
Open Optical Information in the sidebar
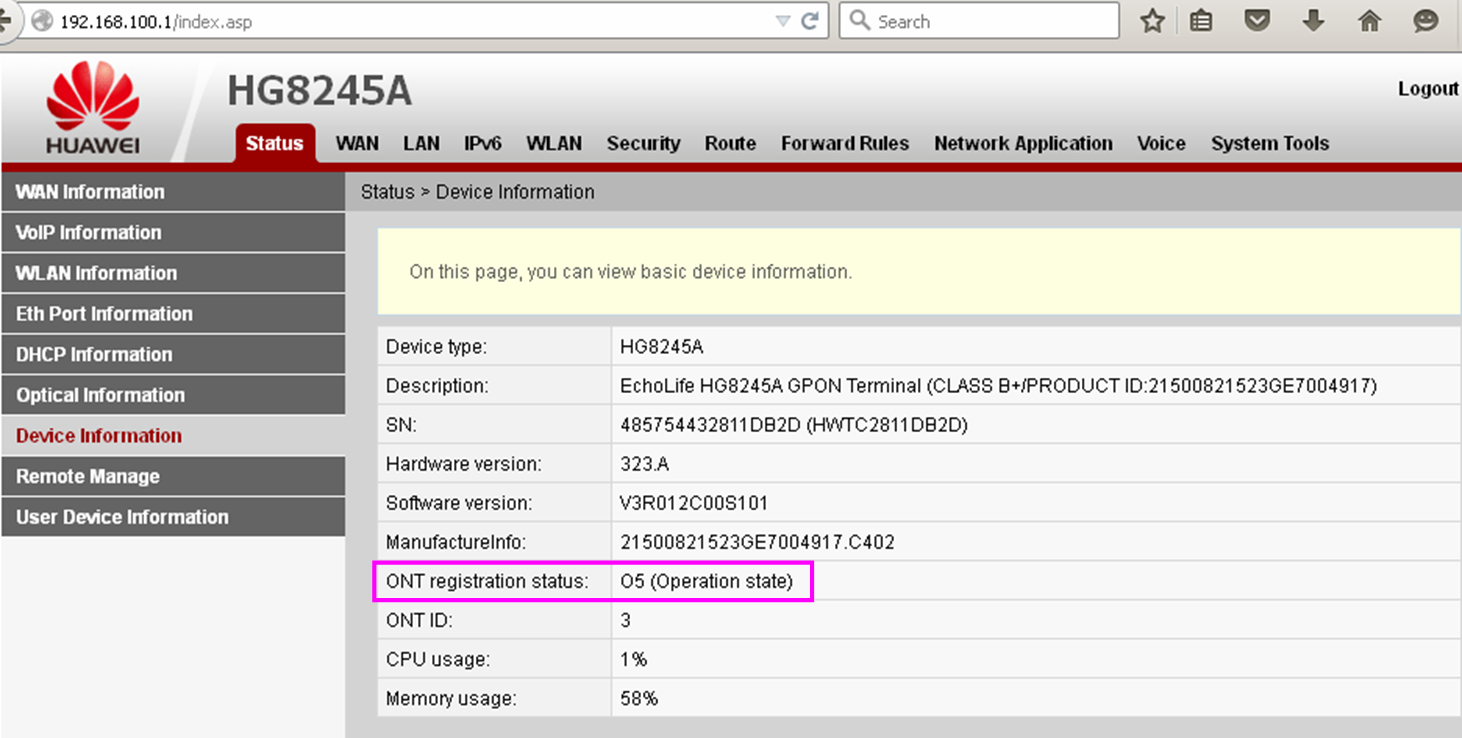tap(100, 395)
